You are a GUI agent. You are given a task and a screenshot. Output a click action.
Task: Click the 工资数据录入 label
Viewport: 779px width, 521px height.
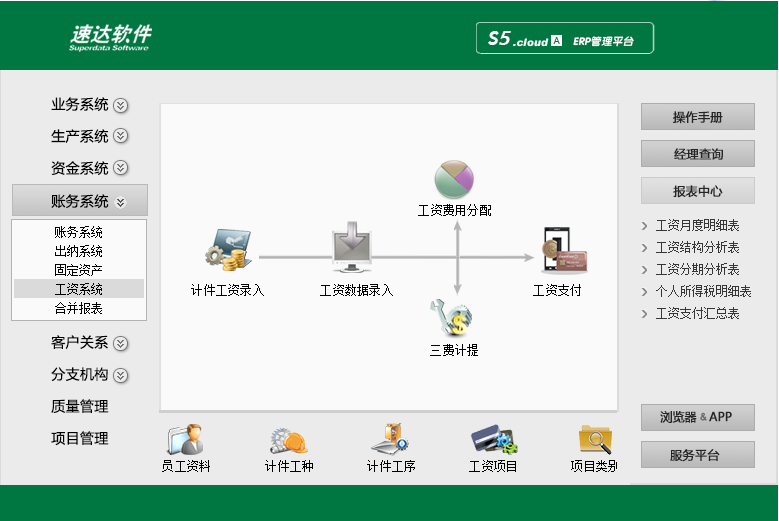point(356,290)
